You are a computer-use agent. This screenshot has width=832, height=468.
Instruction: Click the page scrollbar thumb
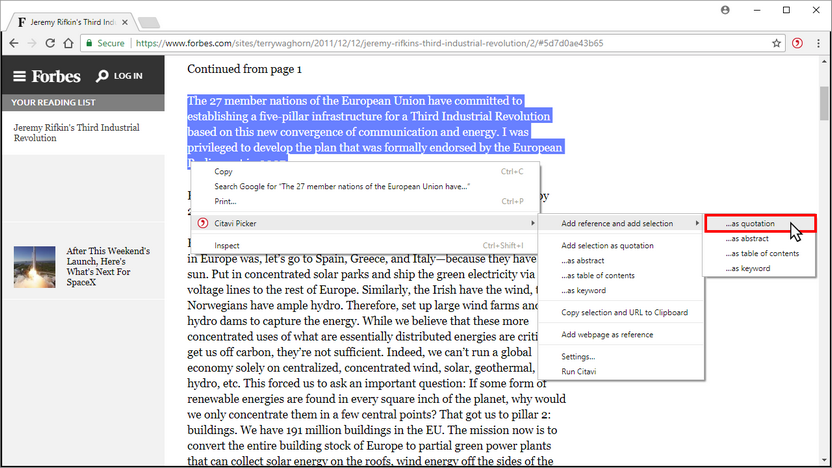[824, 103]
